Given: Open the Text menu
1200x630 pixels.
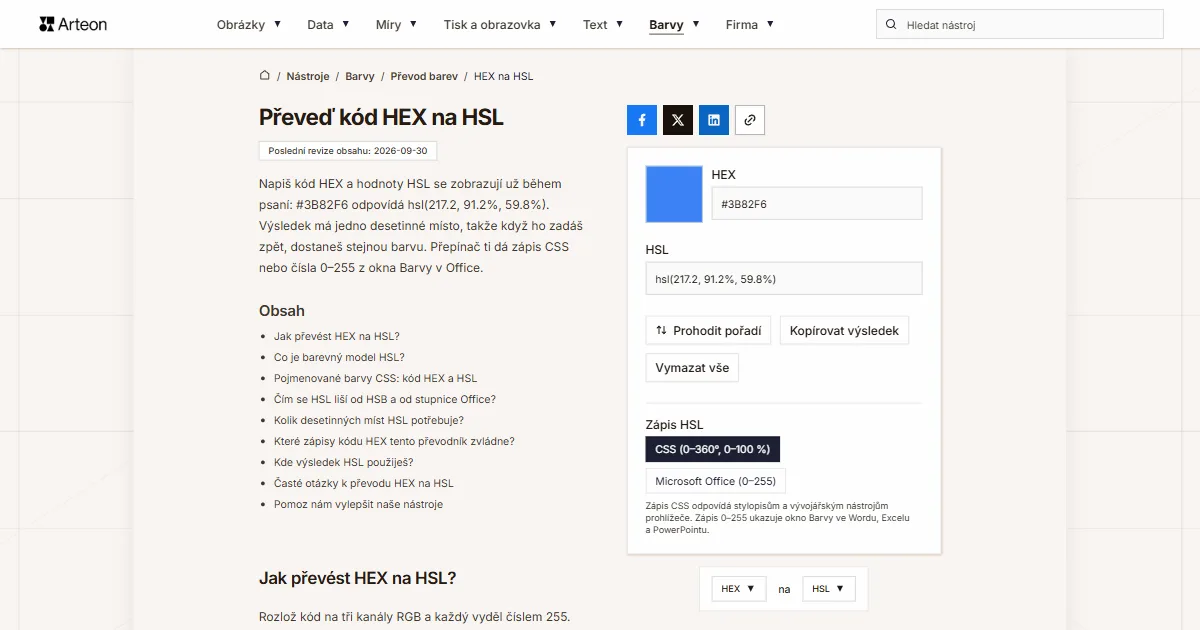Looking at the screenshot, I should (x=603, y=24).
